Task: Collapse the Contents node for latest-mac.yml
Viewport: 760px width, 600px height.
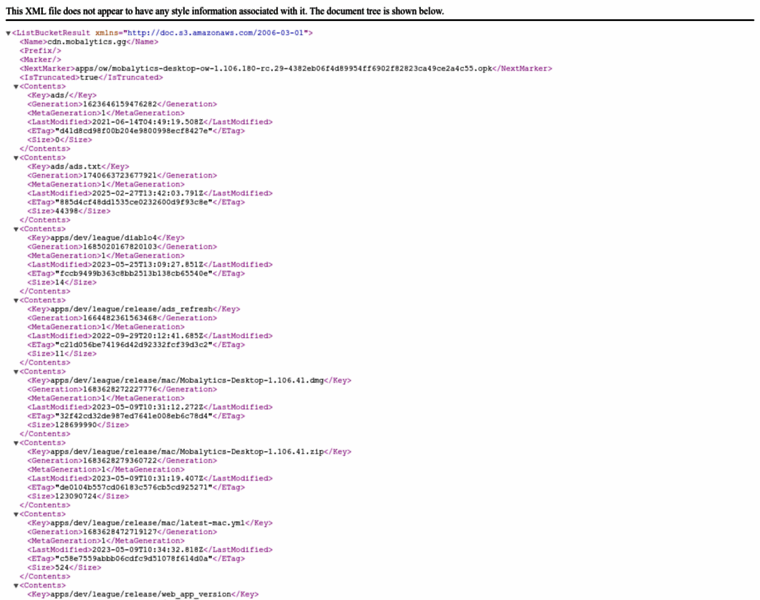Action: [x=16, y=514]
